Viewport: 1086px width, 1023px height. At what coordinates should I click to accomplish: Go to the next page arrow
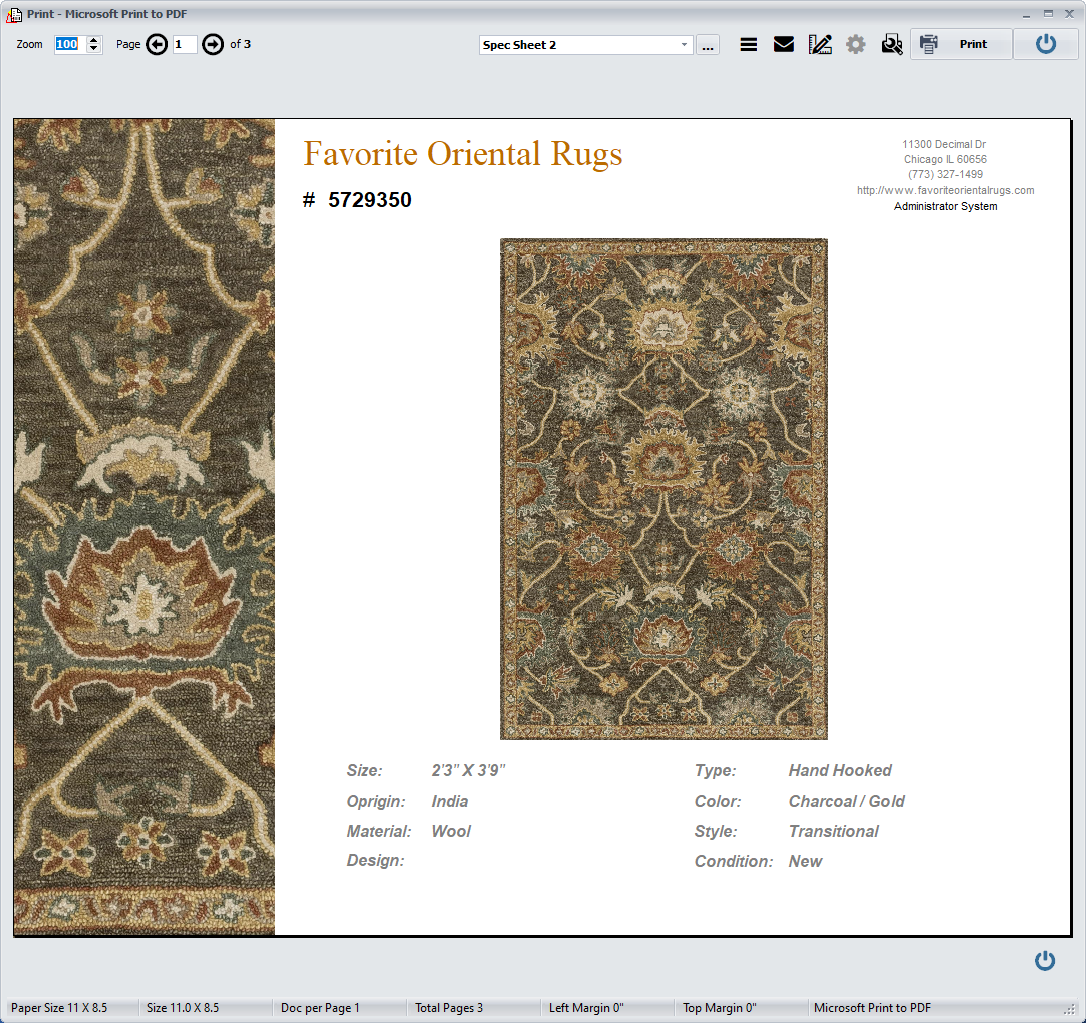(213, 44)
